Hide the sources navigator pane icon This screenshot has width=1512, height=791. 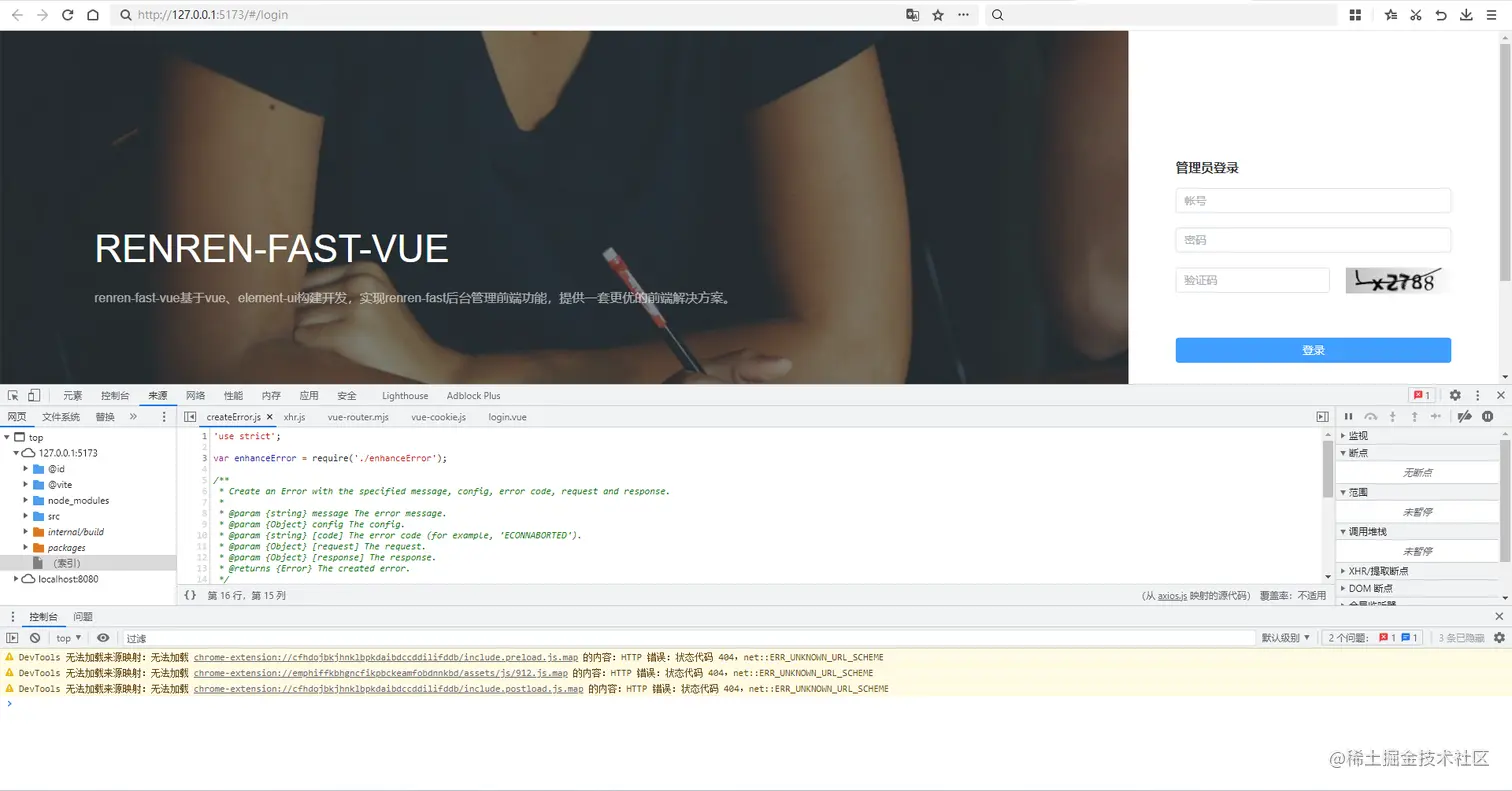click(x=190, y=417)
